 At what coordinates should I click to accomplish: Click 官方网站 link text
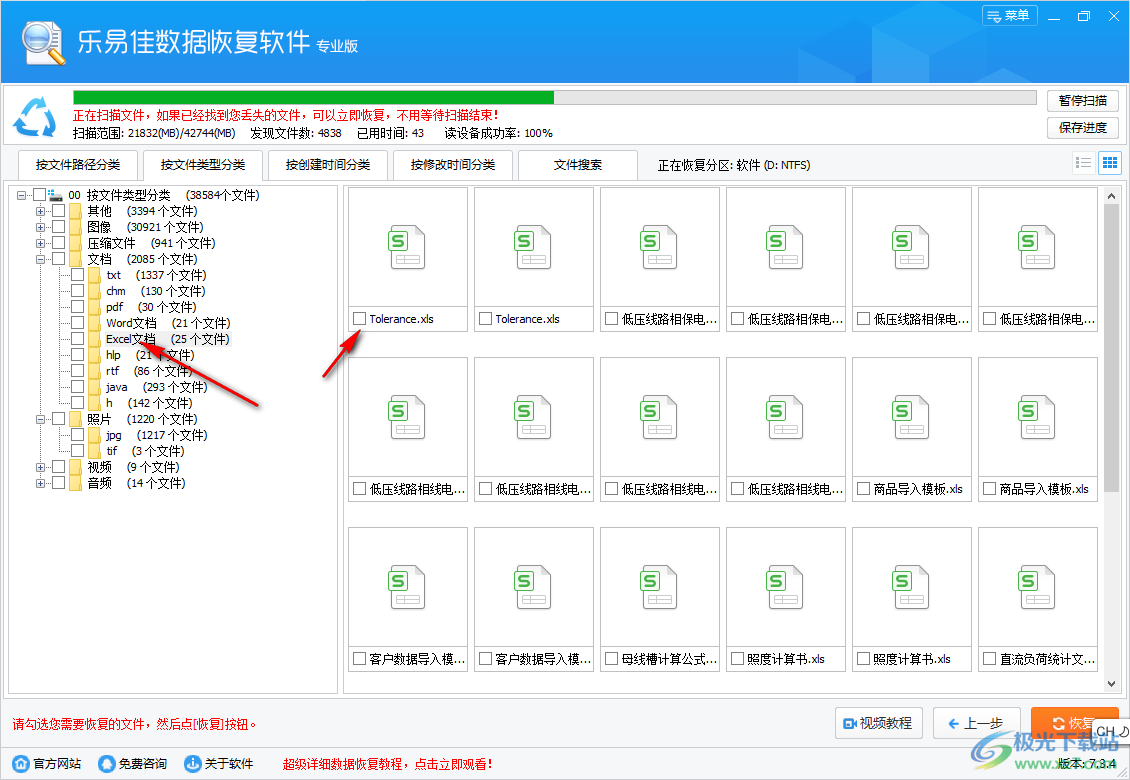click(57, 763)
